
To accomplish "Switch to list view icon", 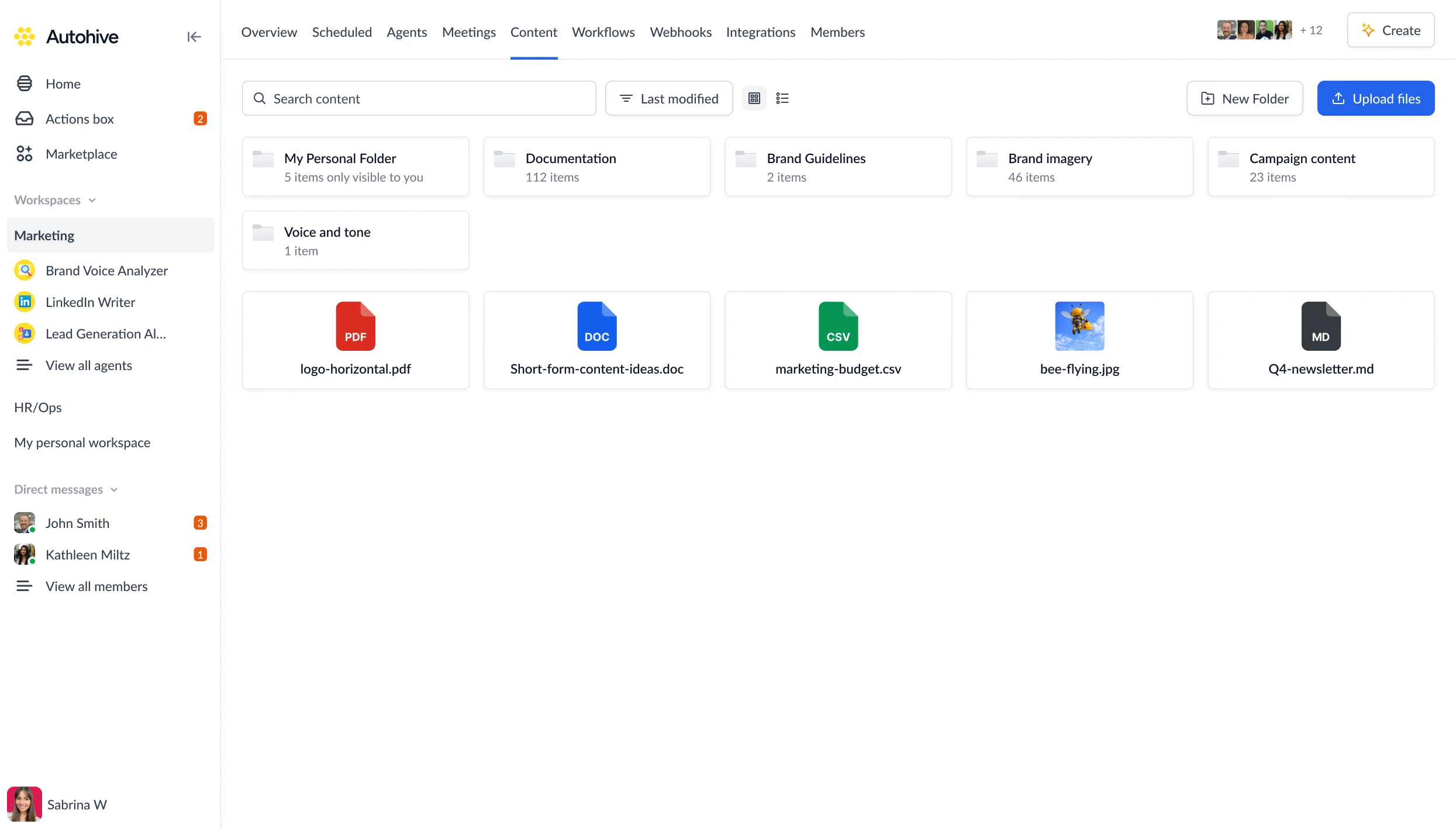I will click(x=782, y=98).
